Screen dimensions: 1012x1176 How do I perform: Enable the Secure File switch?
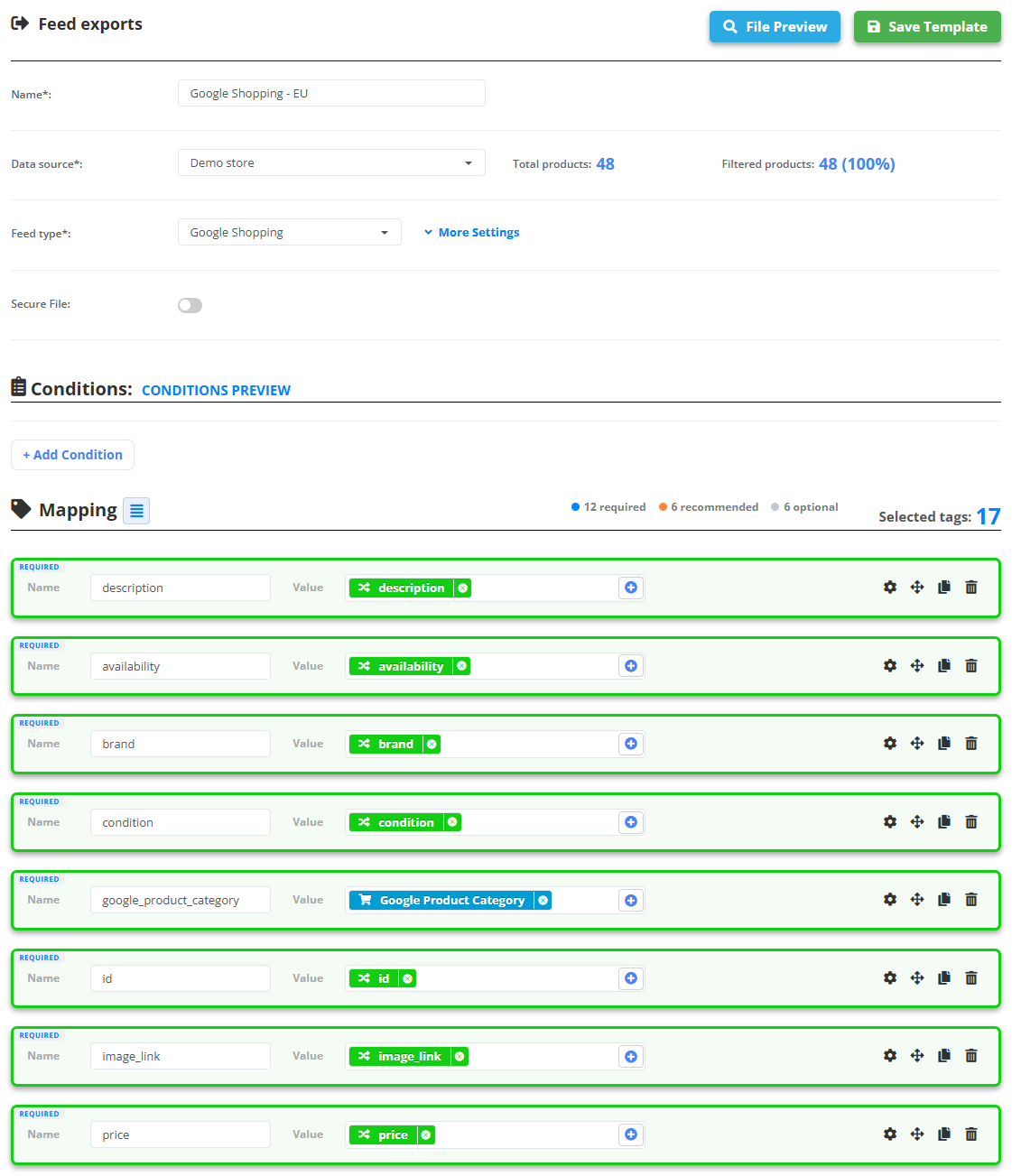point(190,305)
